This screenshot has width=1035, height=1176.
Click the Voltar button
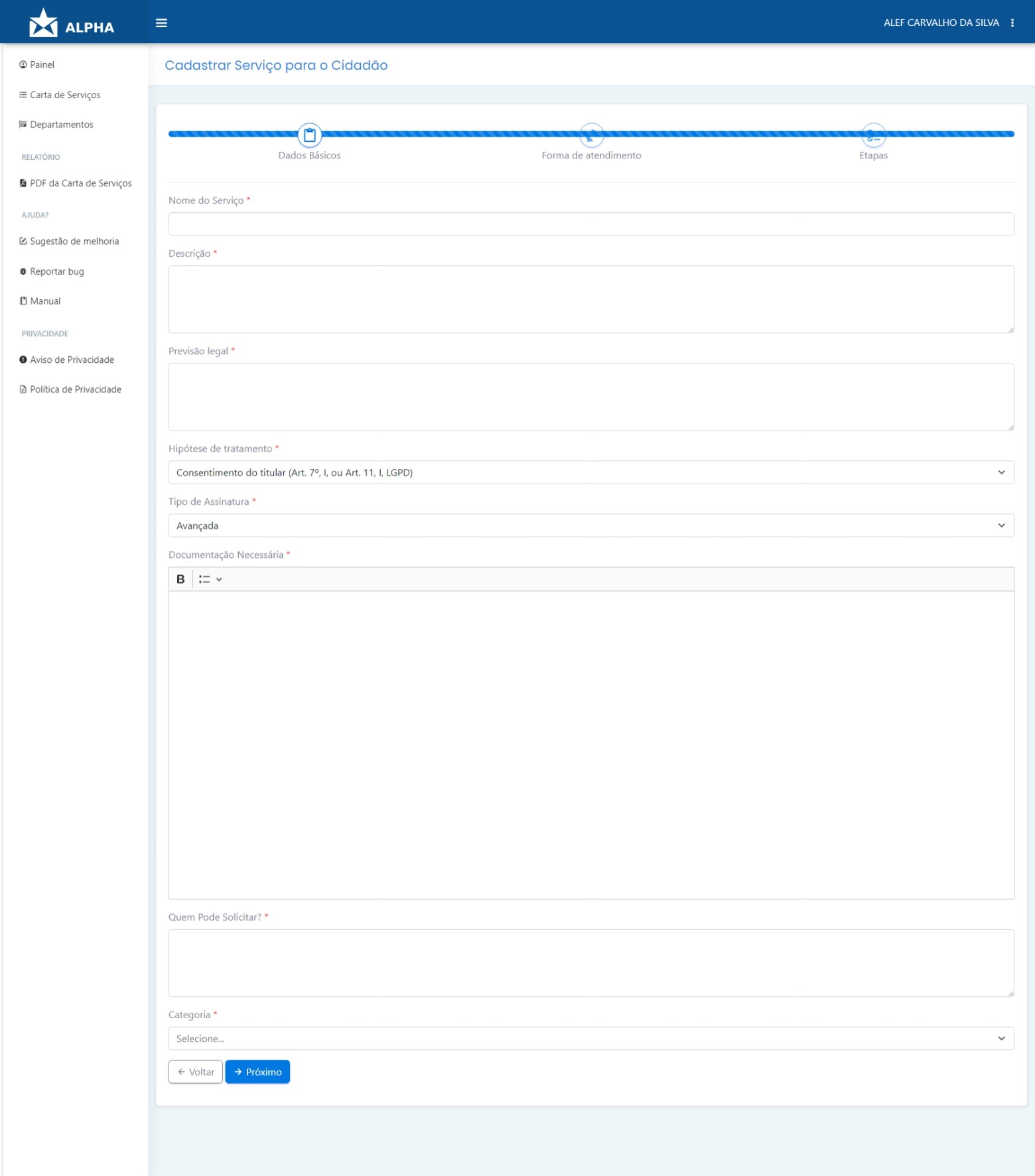196,1072
